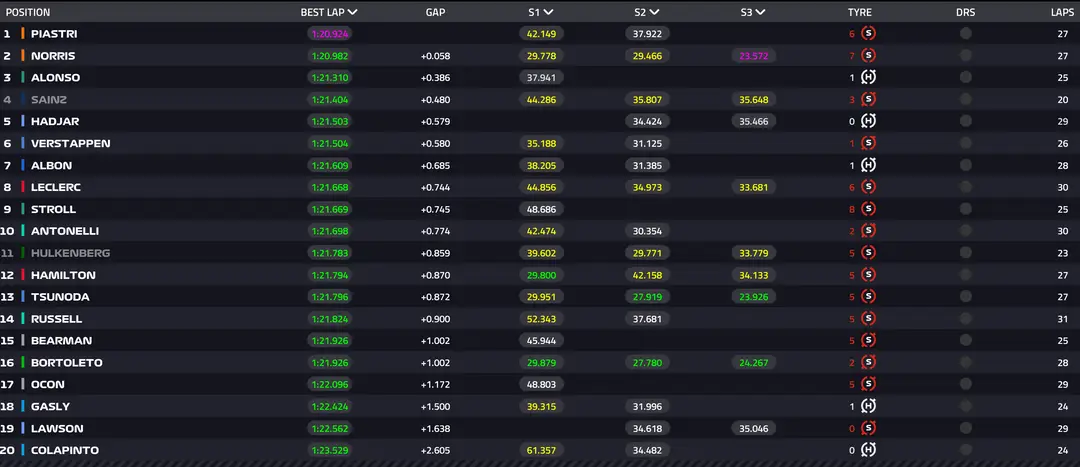The image size is (1080, 467).
Task: Click the LAPS column header
Action: click(1063, 12)
